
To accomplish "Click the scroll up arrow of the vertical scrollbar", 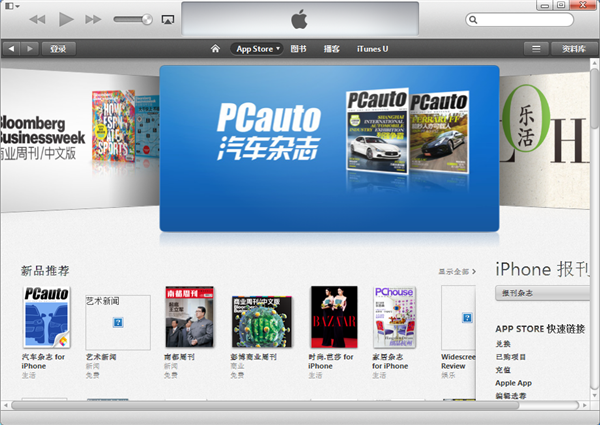I will pos(594,62).
